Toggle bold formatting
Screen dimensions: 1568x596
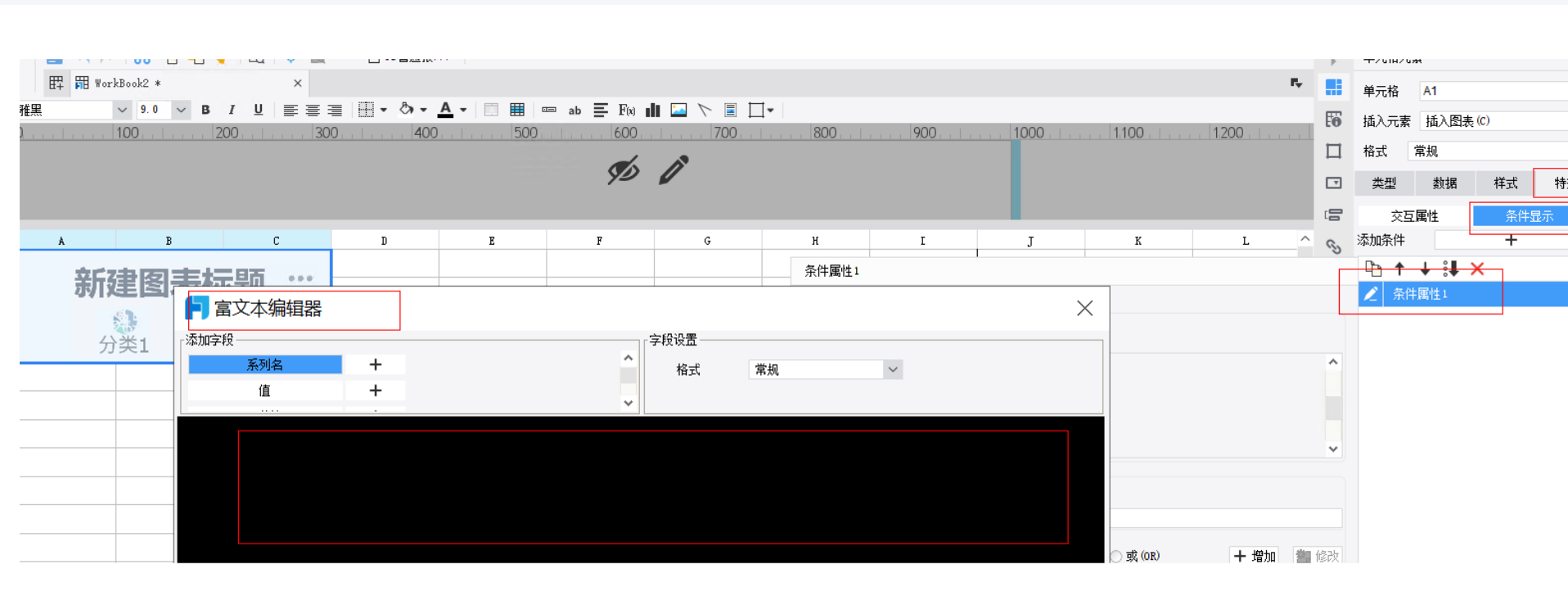pos(205,110)
